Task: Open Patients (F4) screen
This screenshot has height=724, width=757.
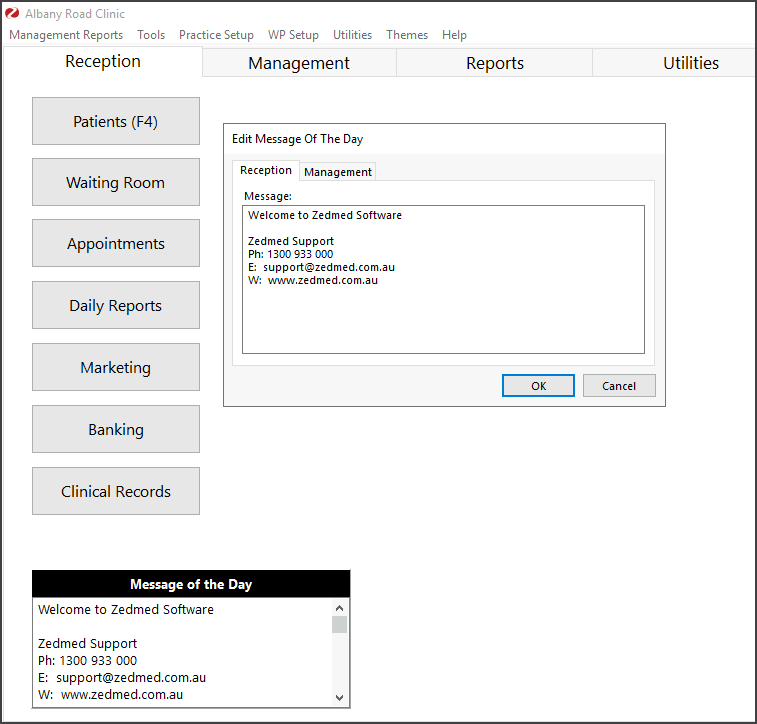Action: [116, 121]
